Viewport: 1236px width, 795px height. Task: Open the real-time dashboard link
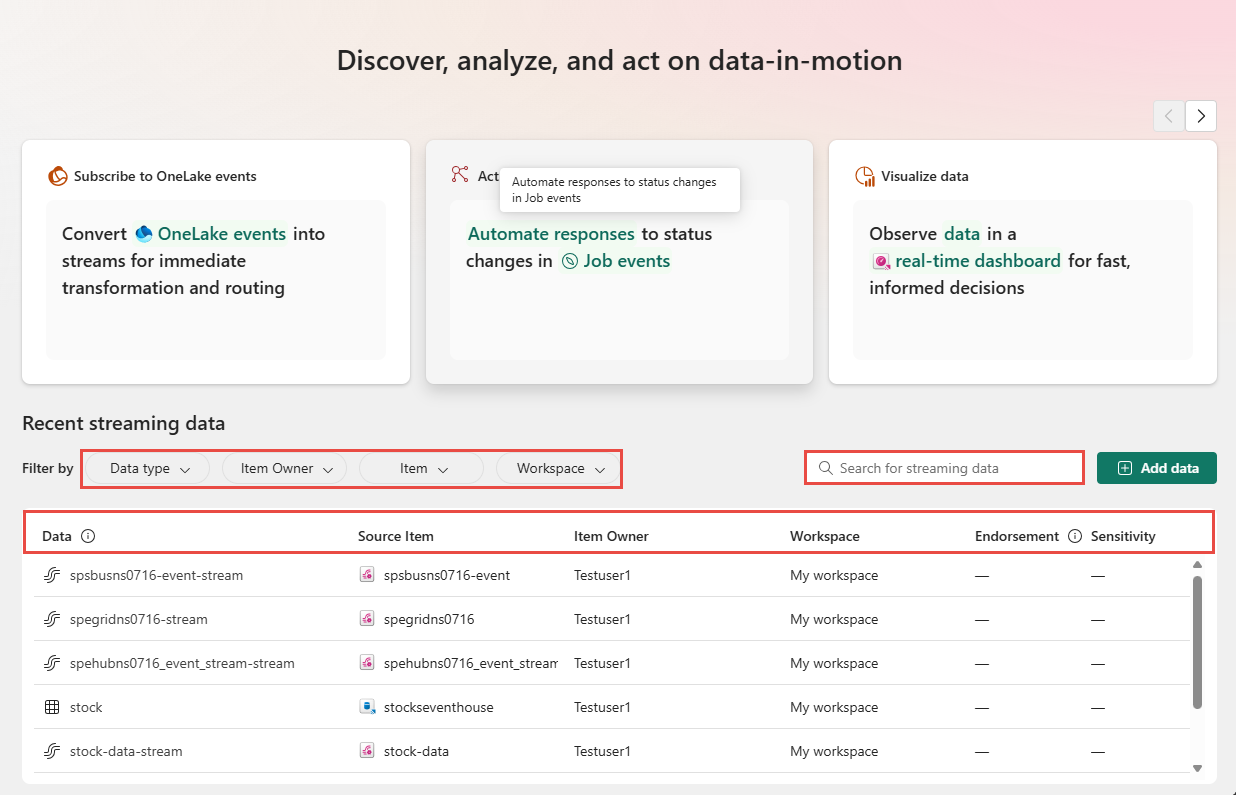point(977,261)
